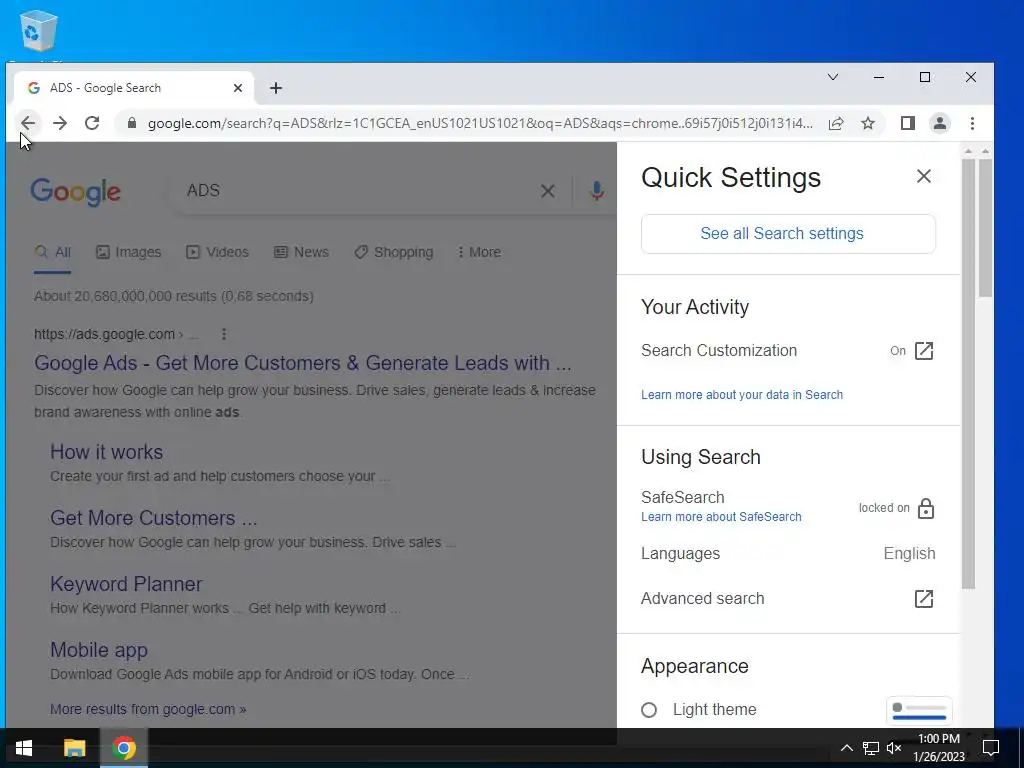This screenshot has width=1024, height=768.
Task: Clear the search box with the X icon
Action: (x=547, y=191)
